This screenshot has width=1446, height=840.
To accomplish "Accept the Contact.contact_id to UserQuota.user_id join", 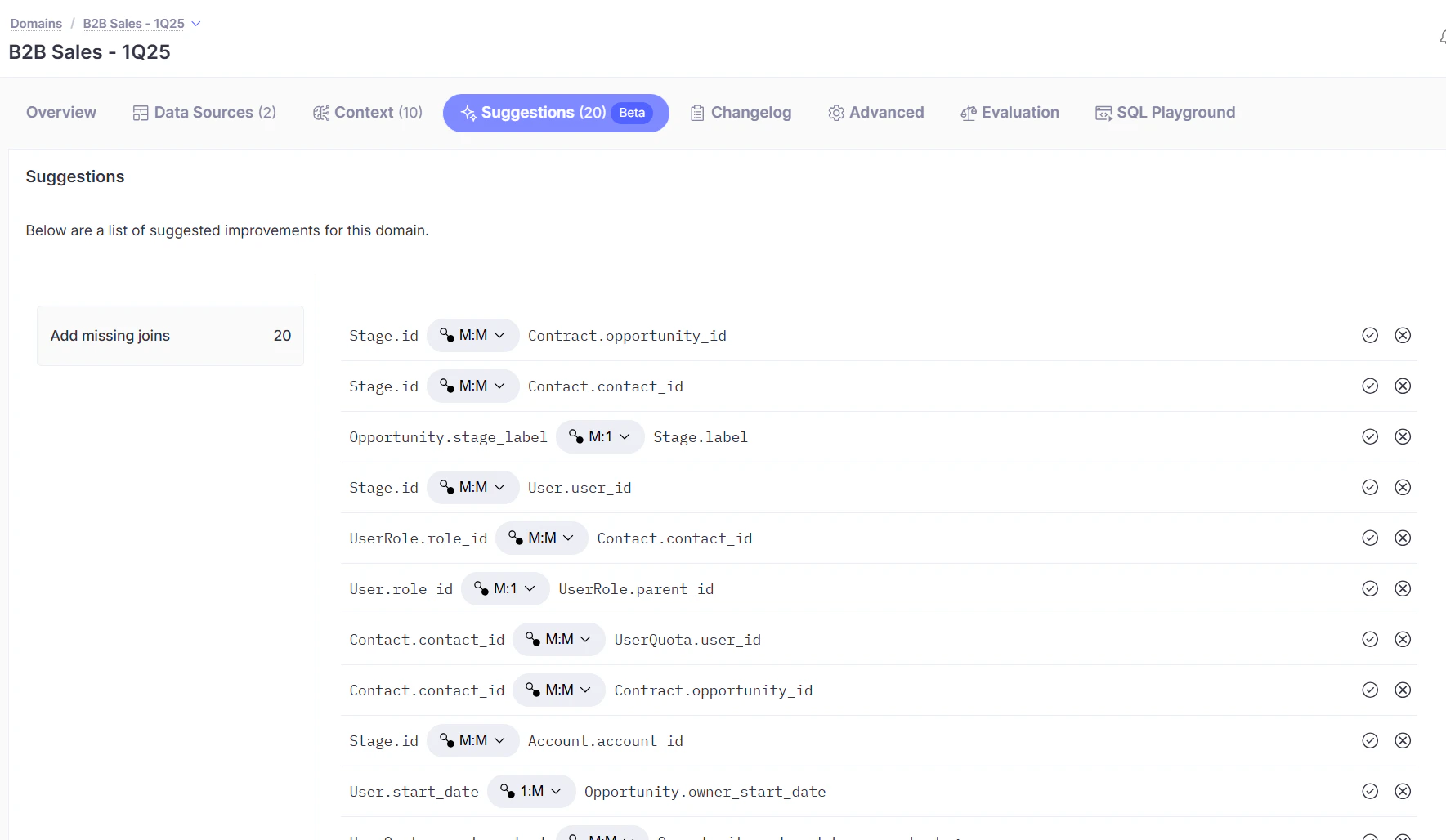I will [x=1370, y=639].
